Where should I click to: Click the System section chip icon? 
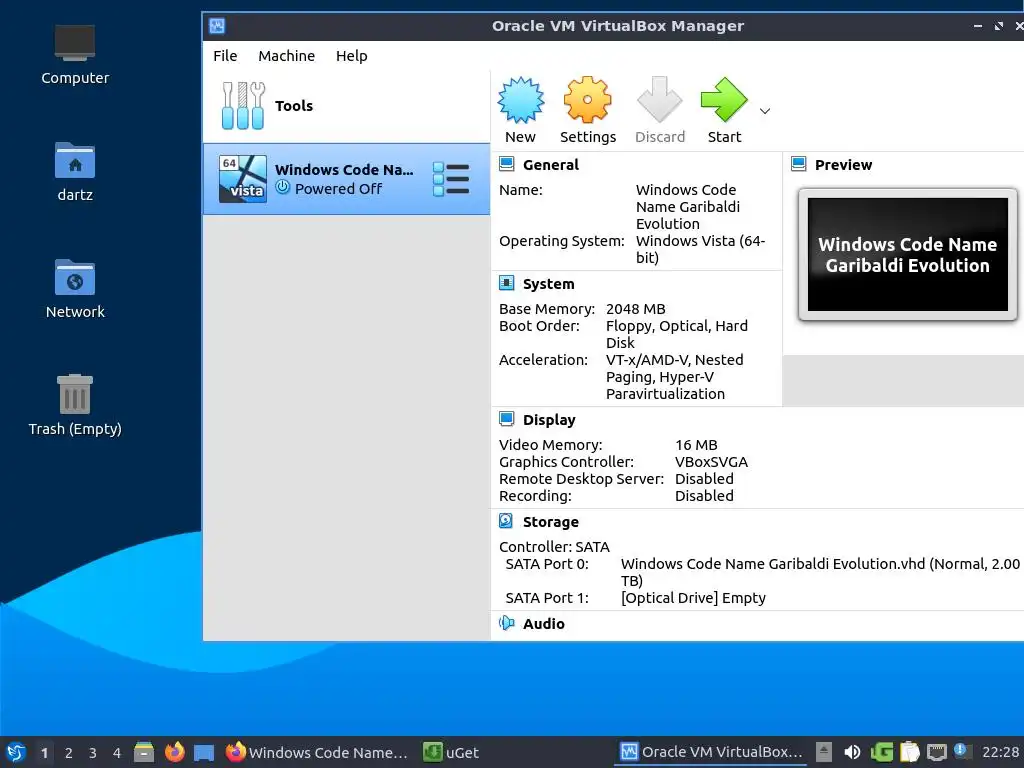[506, 283]
